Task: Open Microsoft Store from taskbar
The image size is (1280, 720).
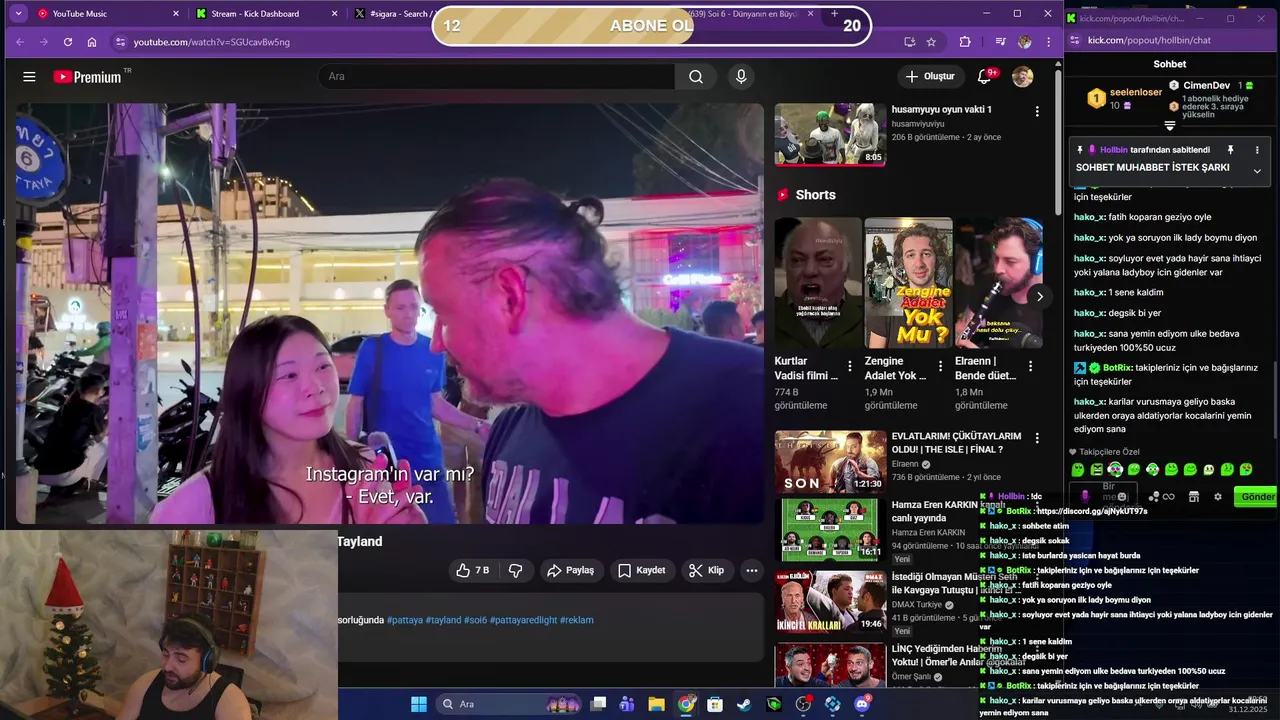Action: [715, 704]
